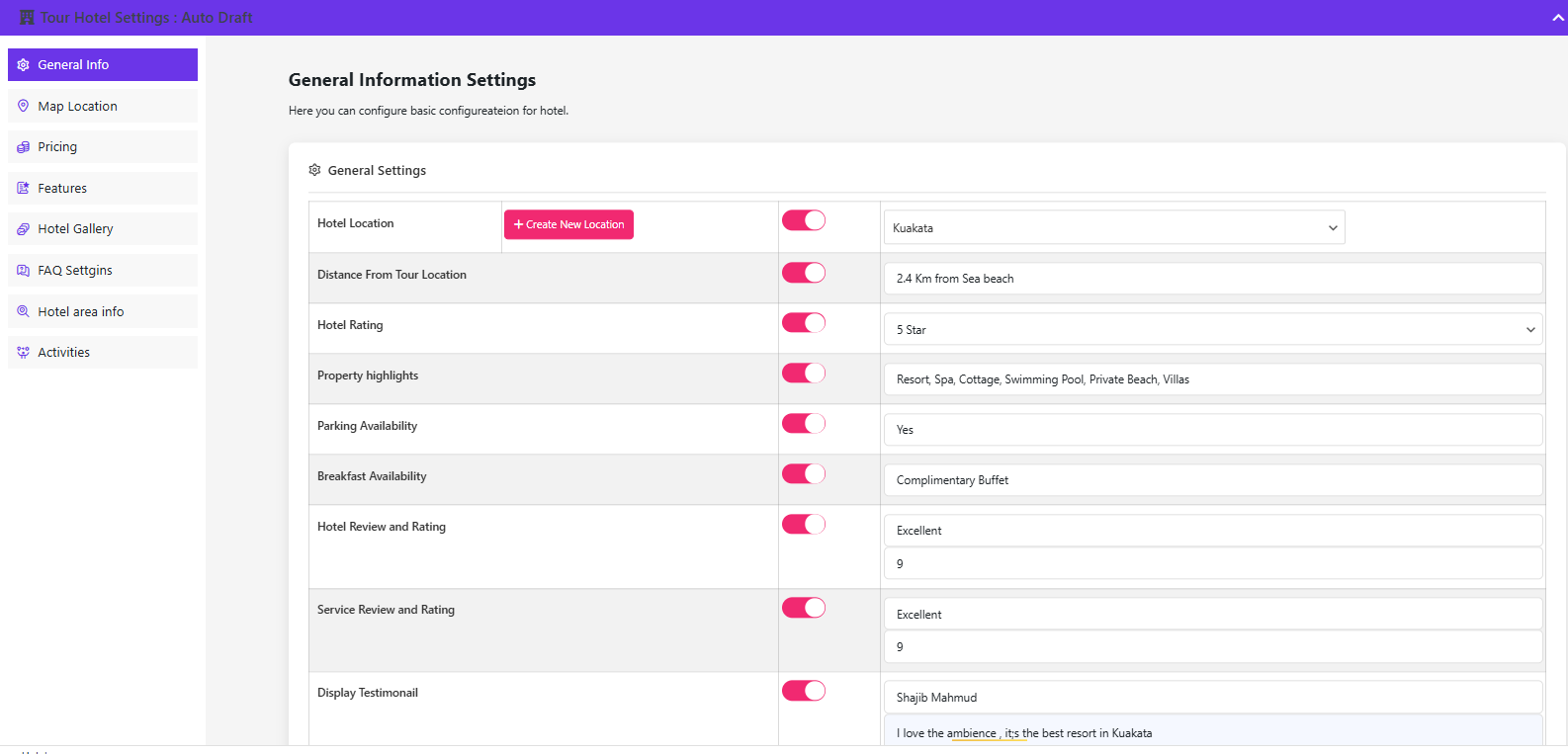
Task: Click the Hotel area info icon
Action: [24, 311]
